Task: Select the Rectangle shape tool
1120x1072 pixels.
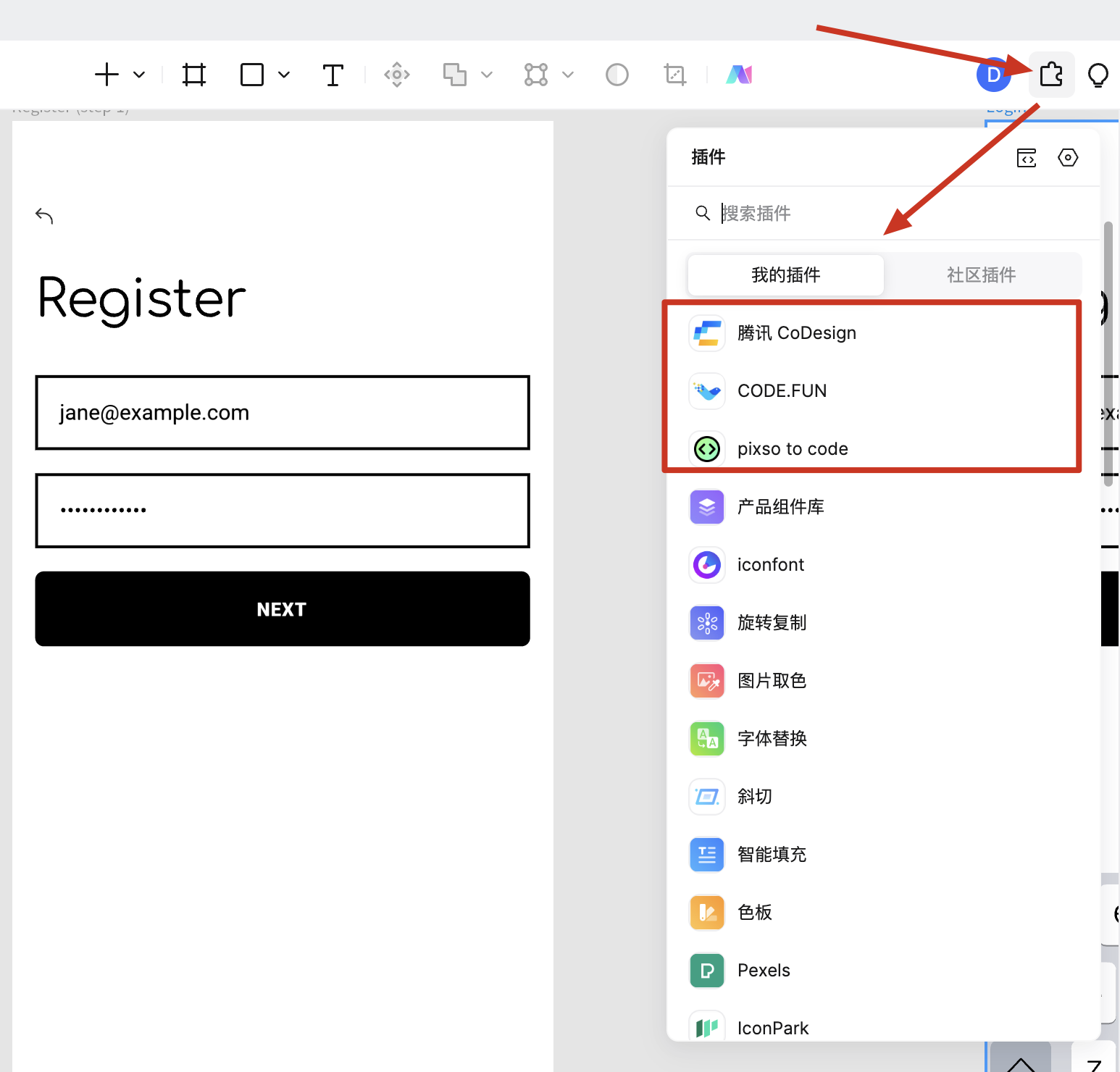Action: 252,75
